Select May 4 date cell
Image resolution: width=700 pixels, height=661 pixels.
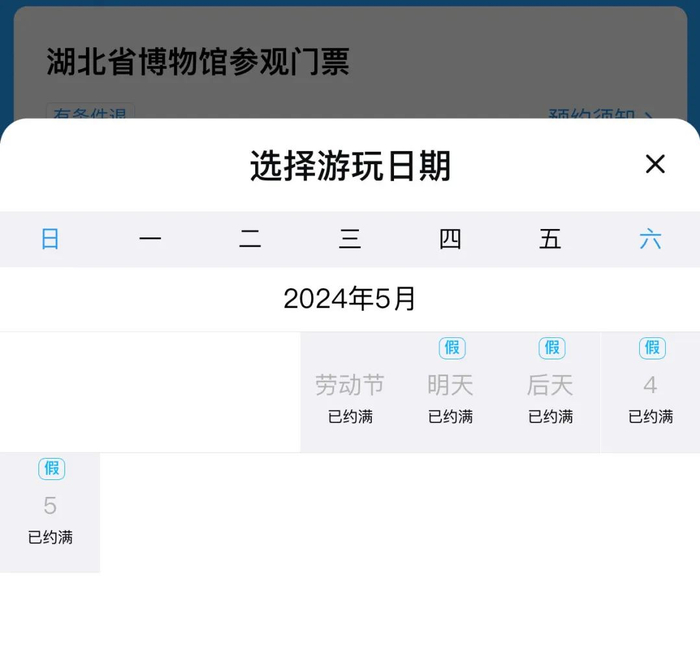click(650, 392)
